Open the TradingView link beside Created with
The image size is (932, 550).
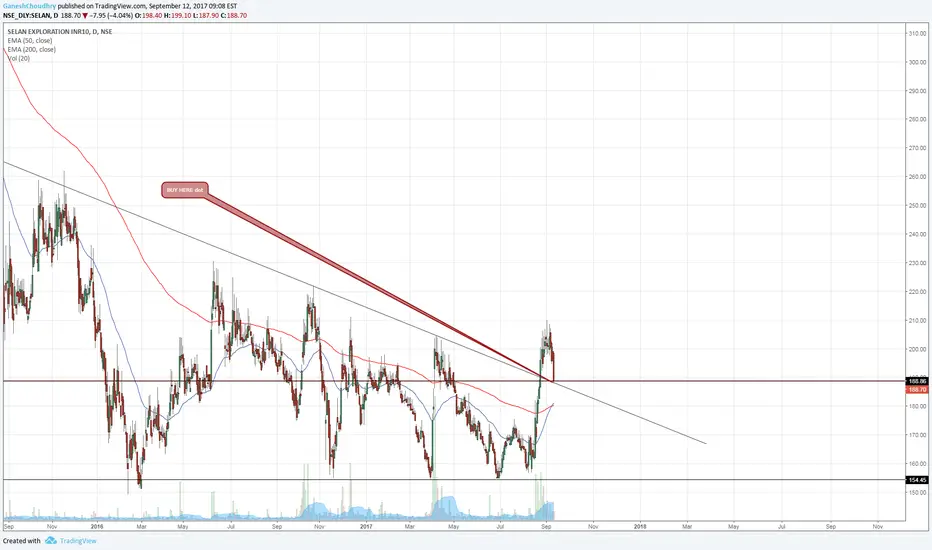coord(78,540)
